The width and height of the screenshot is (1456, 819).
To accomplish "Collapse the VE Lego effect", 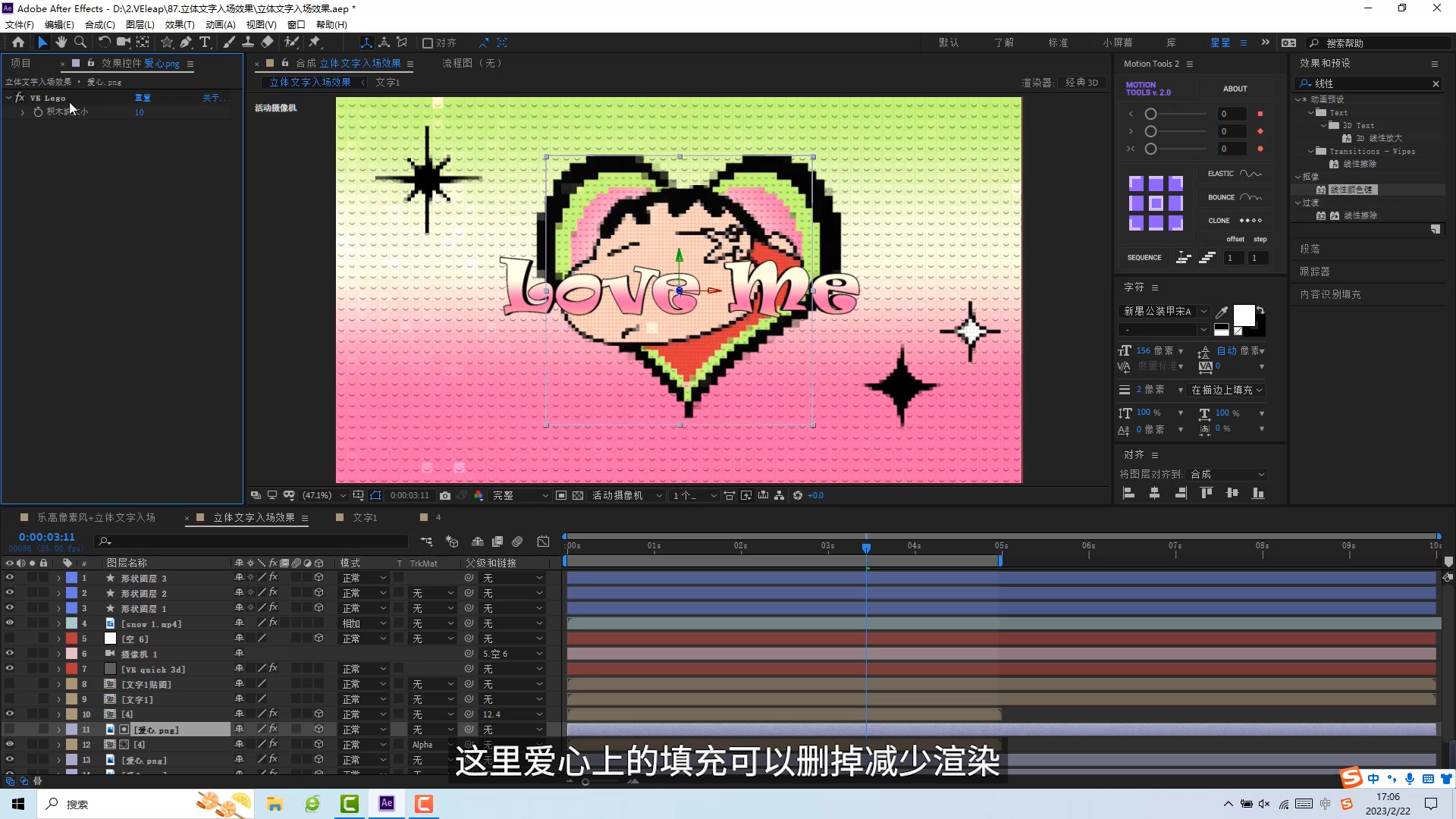I will (x=8, y=98).
